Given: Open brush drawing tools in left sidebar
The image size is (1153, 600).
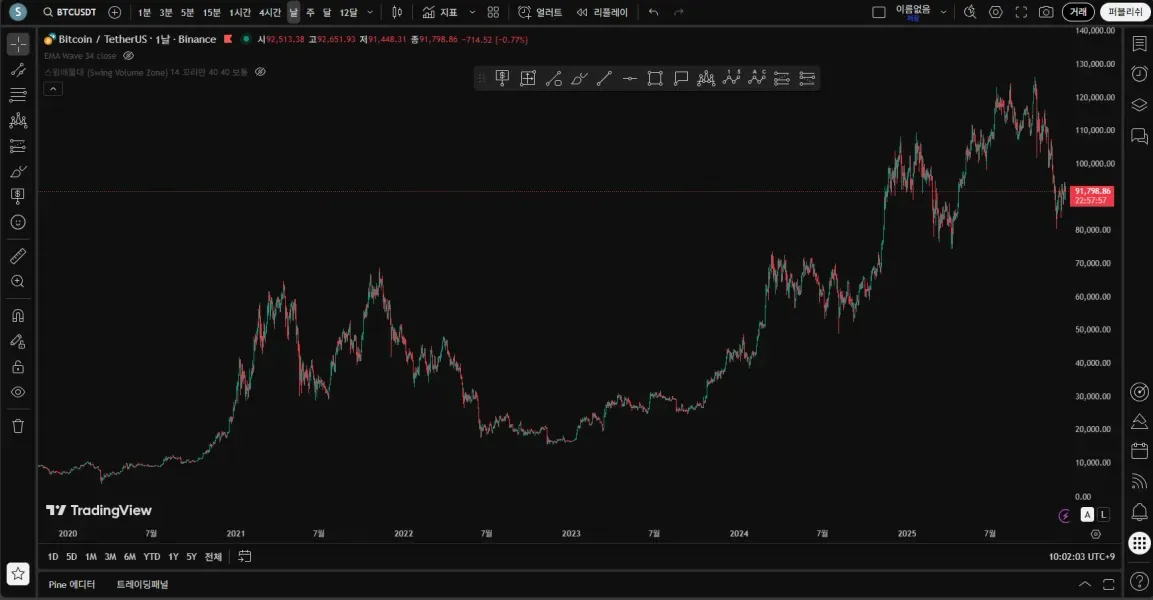Looking at the screenshot, I should (18, 171).
